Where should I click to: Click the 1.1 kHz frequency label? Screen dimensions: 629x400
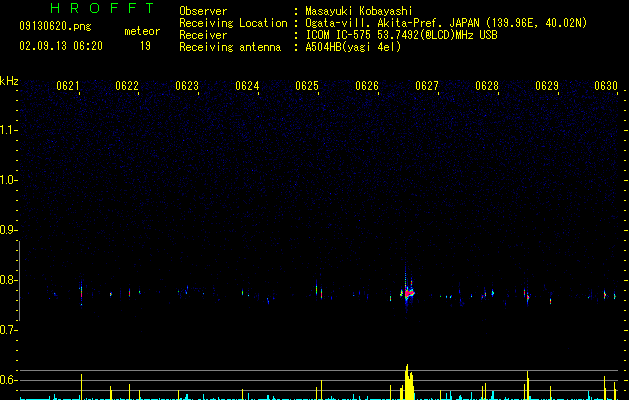click(x=8, y=130)
